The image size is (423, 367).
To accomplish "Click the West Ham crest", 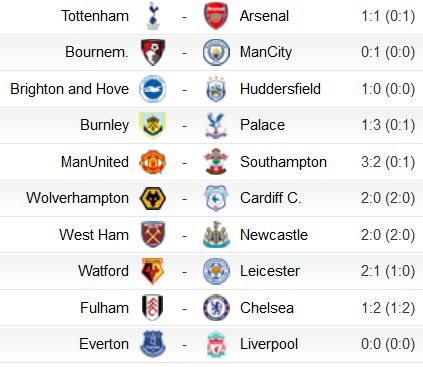I will pyautogui.click(x=153, y=234).
